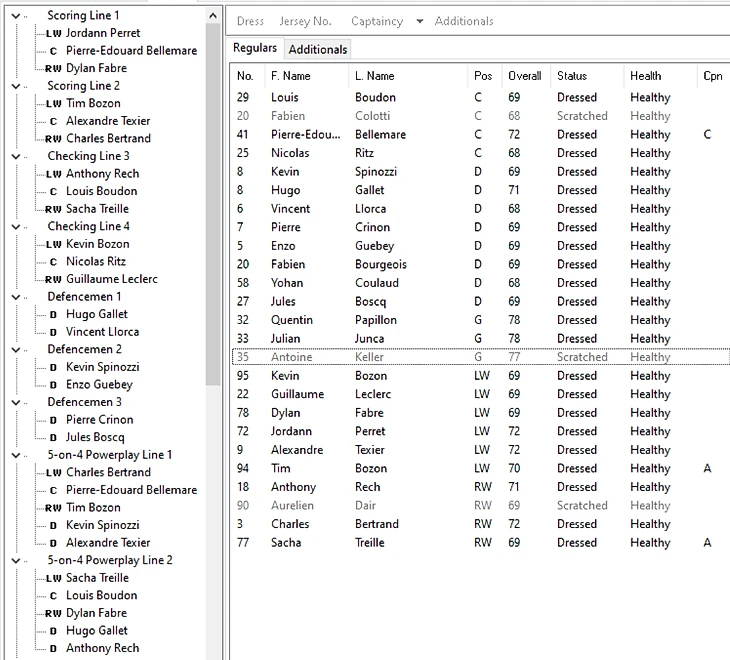Click the lineup tree scroll-up arrow
Screen dimensions: 730x660
coord(213,16)
